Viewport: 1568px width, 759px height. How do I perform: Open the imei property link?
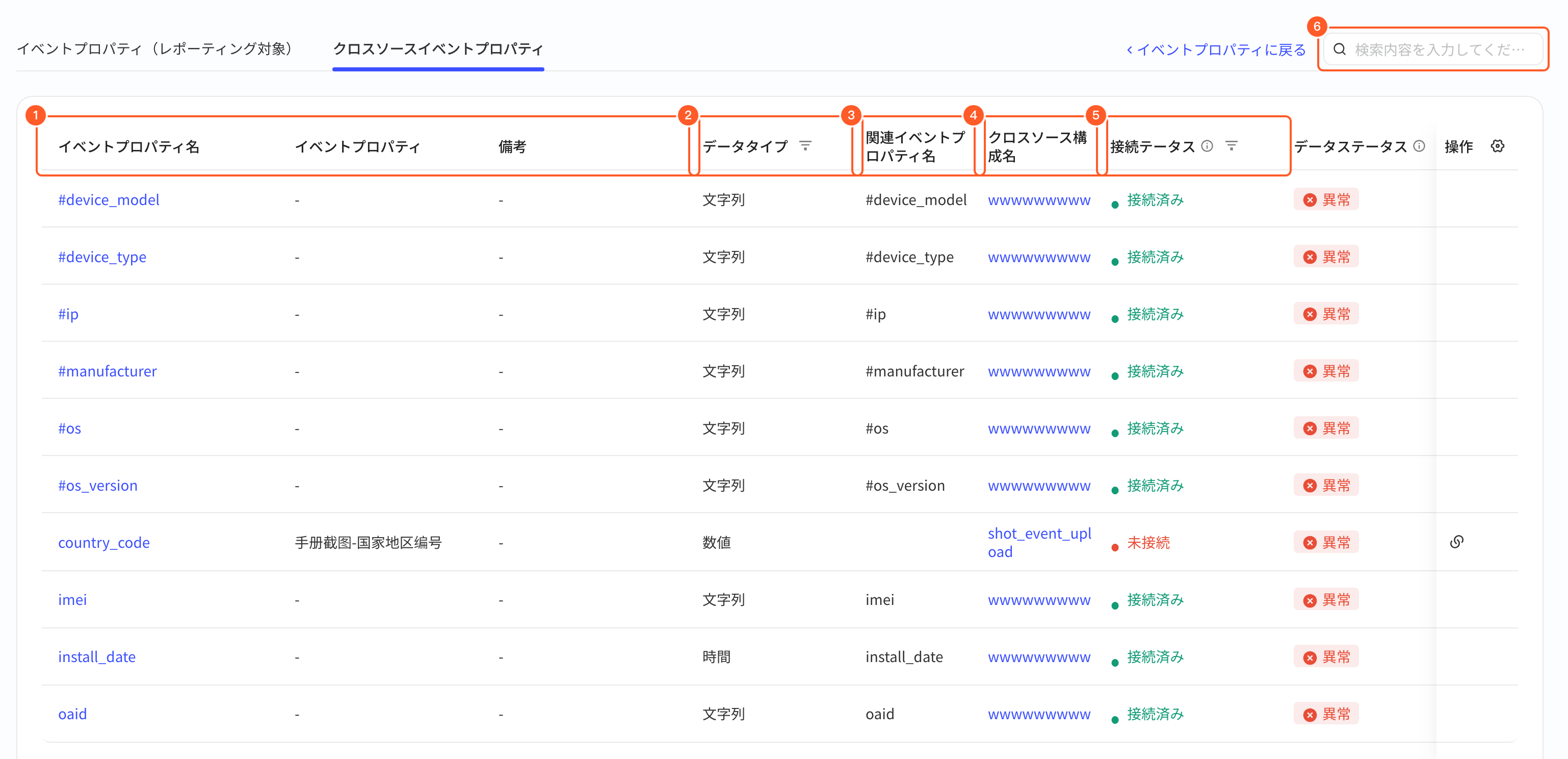[x=72, y=600]
